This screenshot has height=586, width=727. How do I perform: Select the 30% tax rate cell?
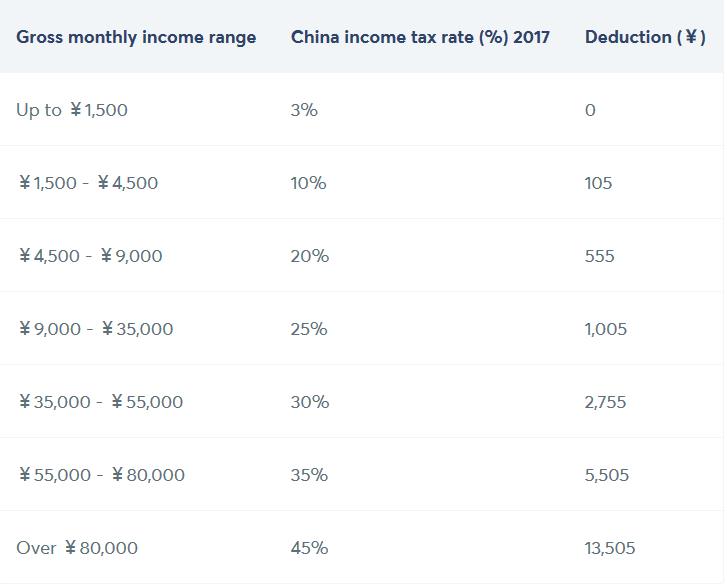click(x=309, y=402)
